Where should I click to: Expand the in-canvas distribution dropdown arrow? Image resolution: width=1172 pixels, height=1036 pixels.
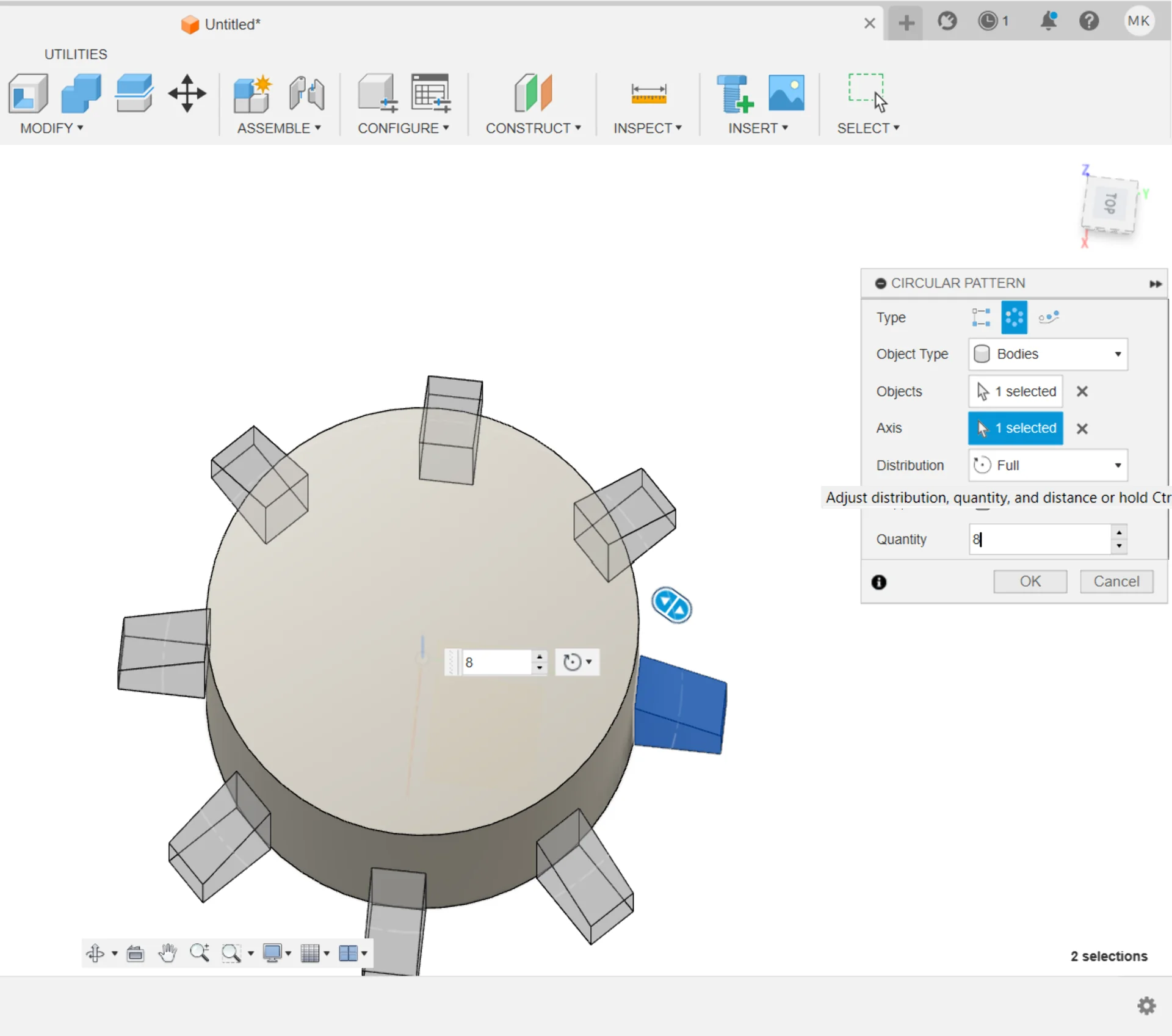(x=589, y=662)
